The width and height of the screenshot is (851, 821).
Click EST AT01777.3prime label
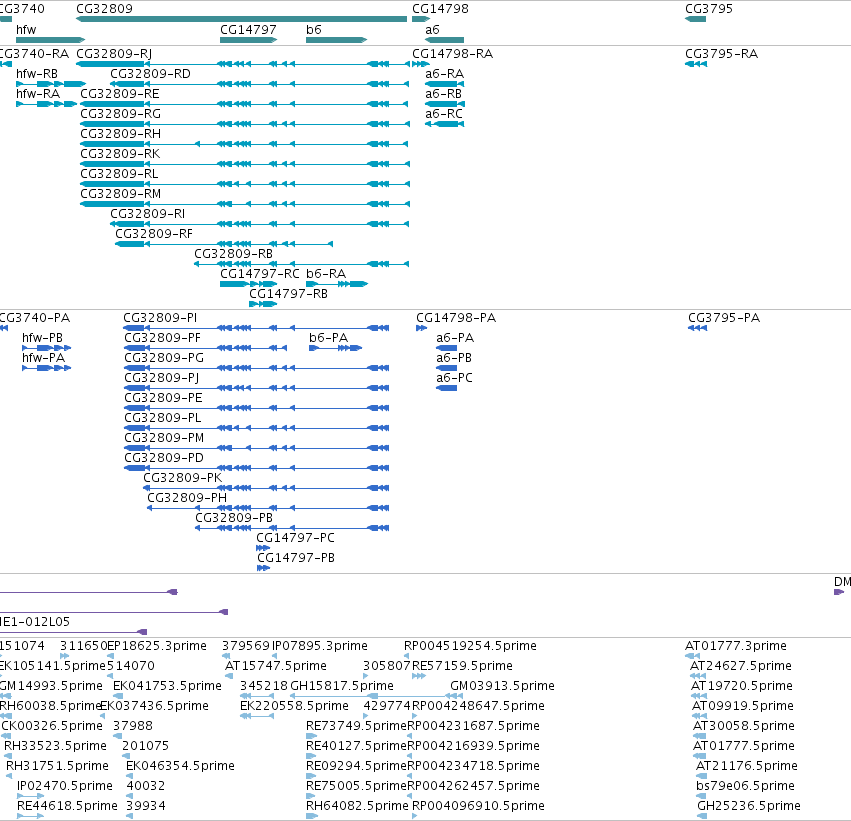(x=736, y=646)
